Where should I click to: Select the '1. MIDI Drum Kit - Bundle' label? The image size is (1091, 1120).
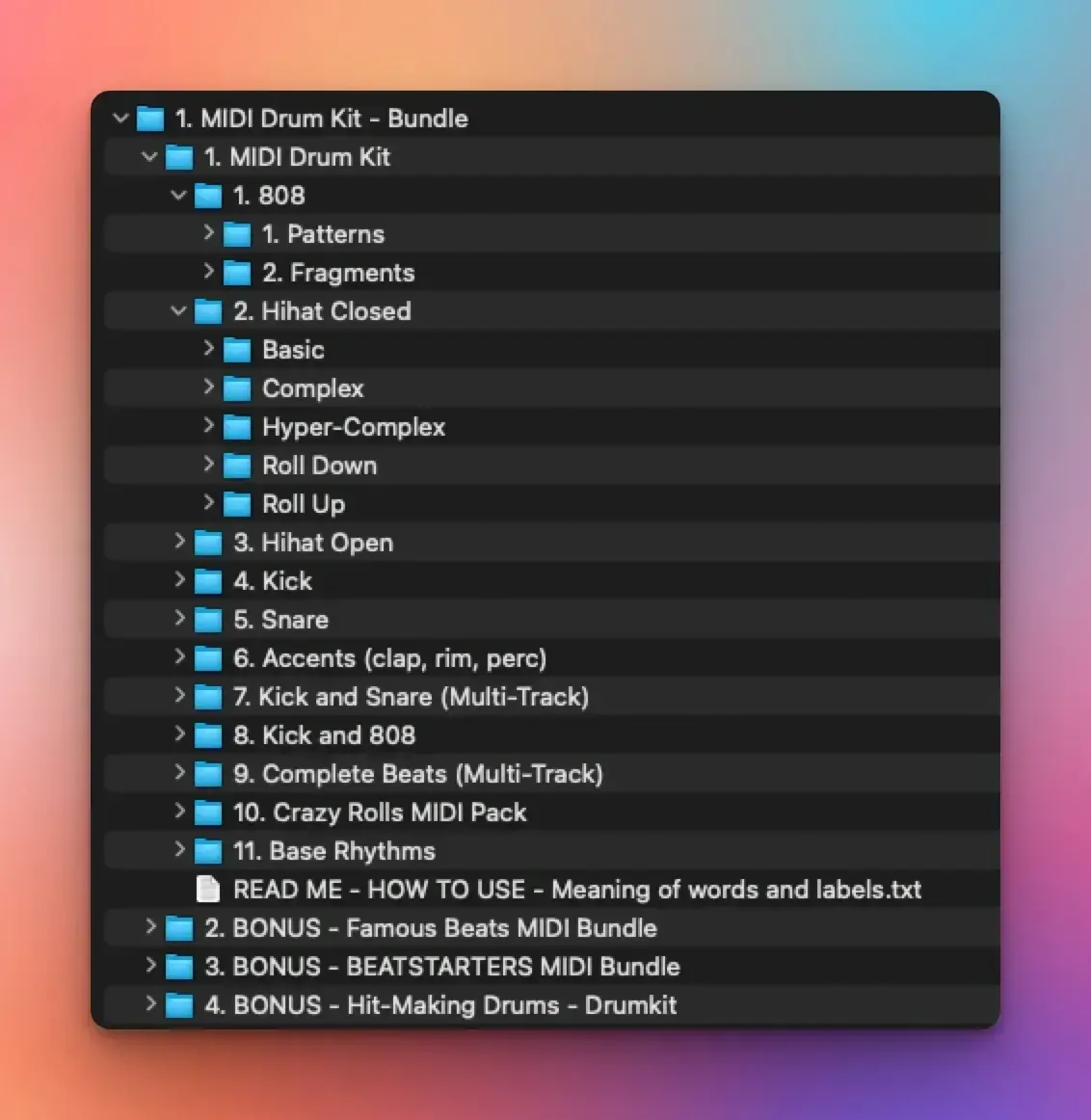click(321, 118)
